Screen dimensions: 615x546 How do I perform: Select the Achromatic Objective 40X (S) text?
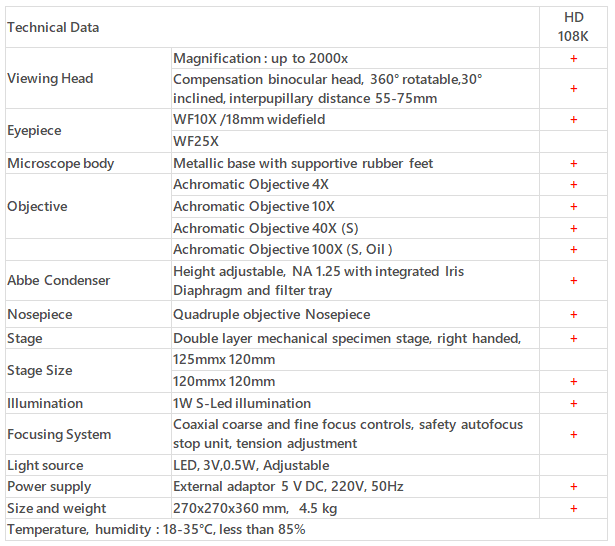(265, 228)
